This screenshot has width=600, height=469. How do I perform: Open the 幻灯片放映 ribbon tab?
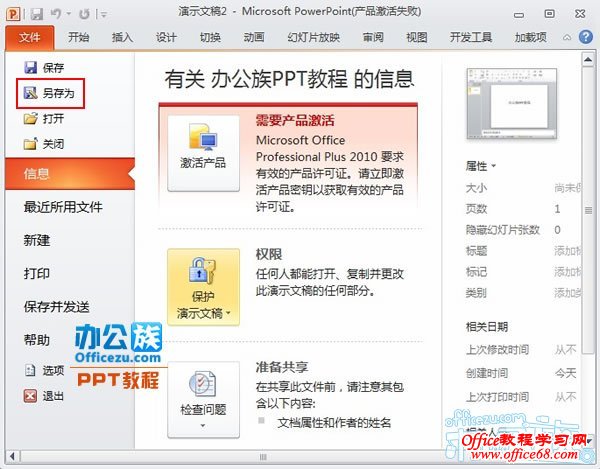314,37
